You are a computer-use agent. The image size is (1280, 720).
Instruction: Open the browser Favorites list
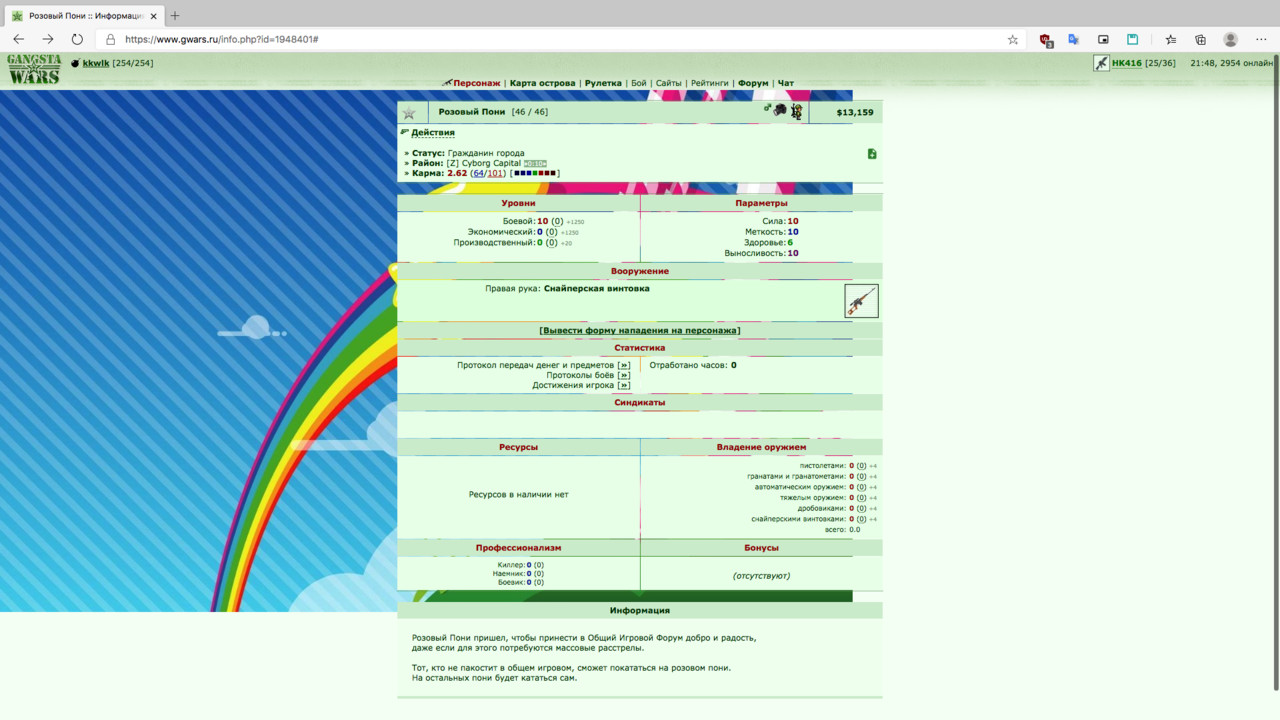[x=1171, y=39]
